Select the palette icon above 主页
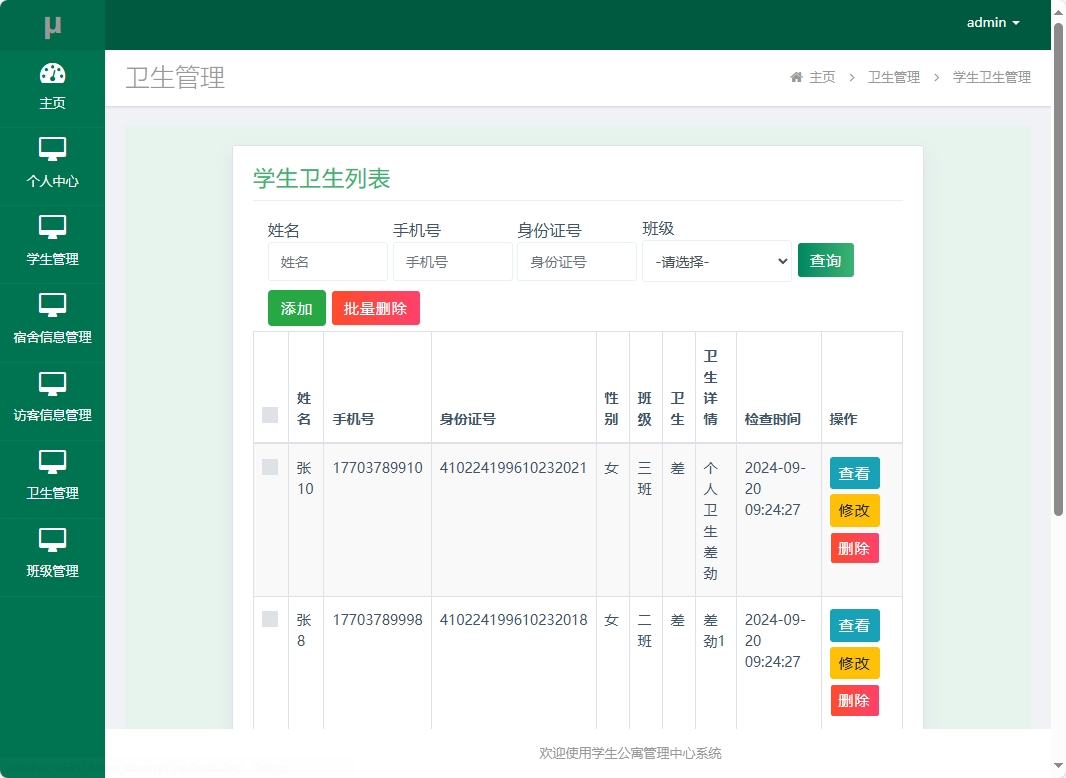 coord(53,75)
